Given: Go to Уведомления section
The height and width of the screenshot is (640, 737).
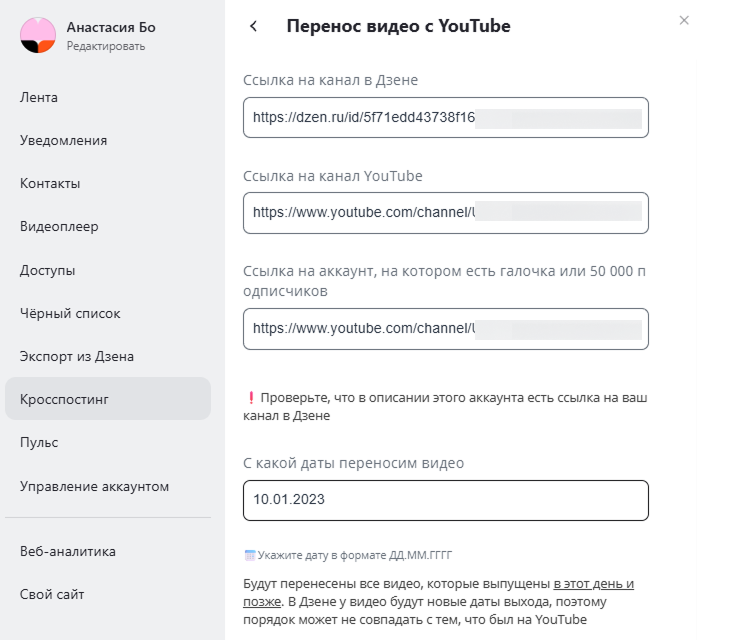Looking at the screenshot, I should click(63, 140).
